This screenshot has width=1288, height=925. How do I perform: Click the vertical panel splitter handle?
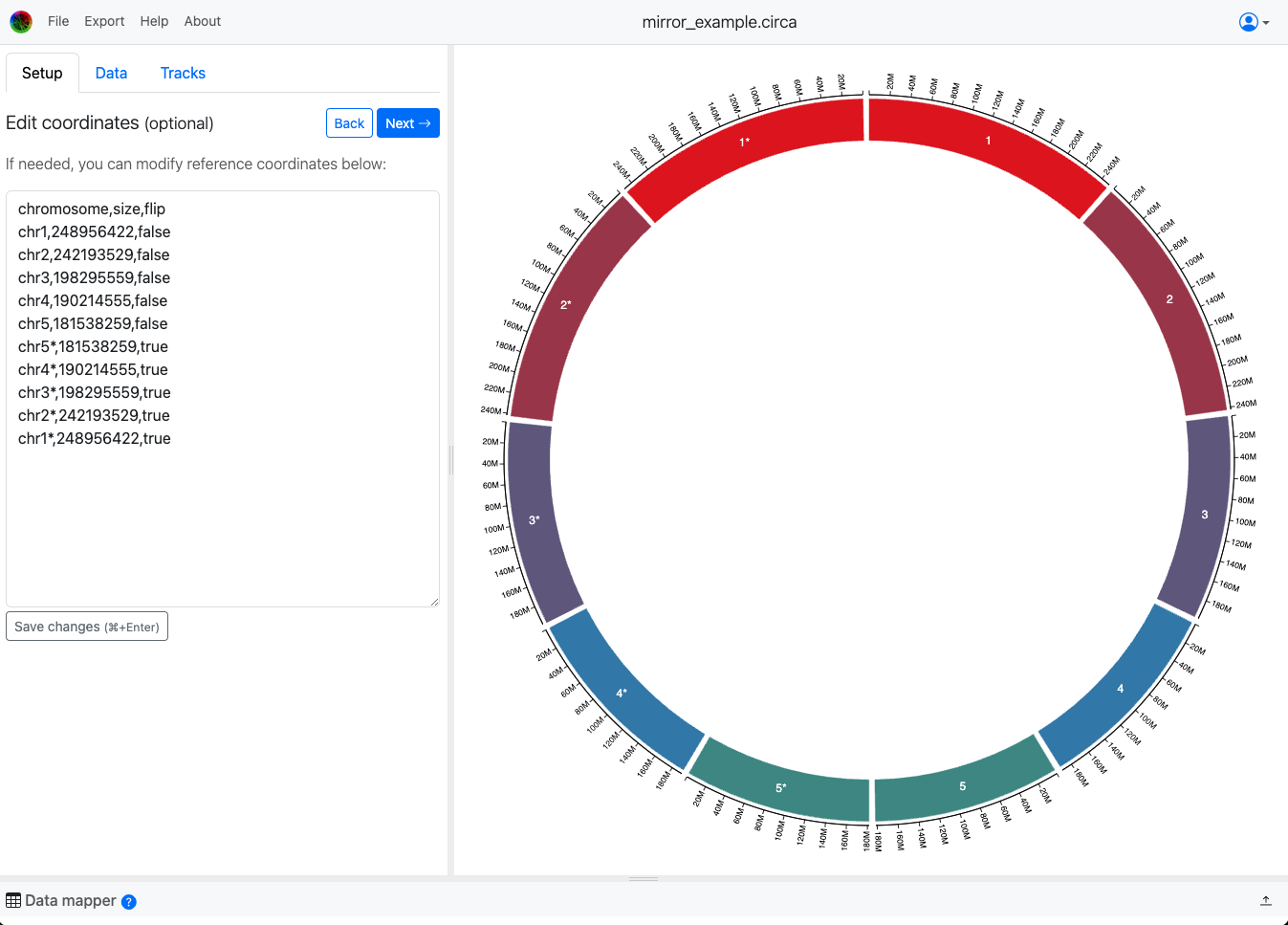[x=450, y=460]
